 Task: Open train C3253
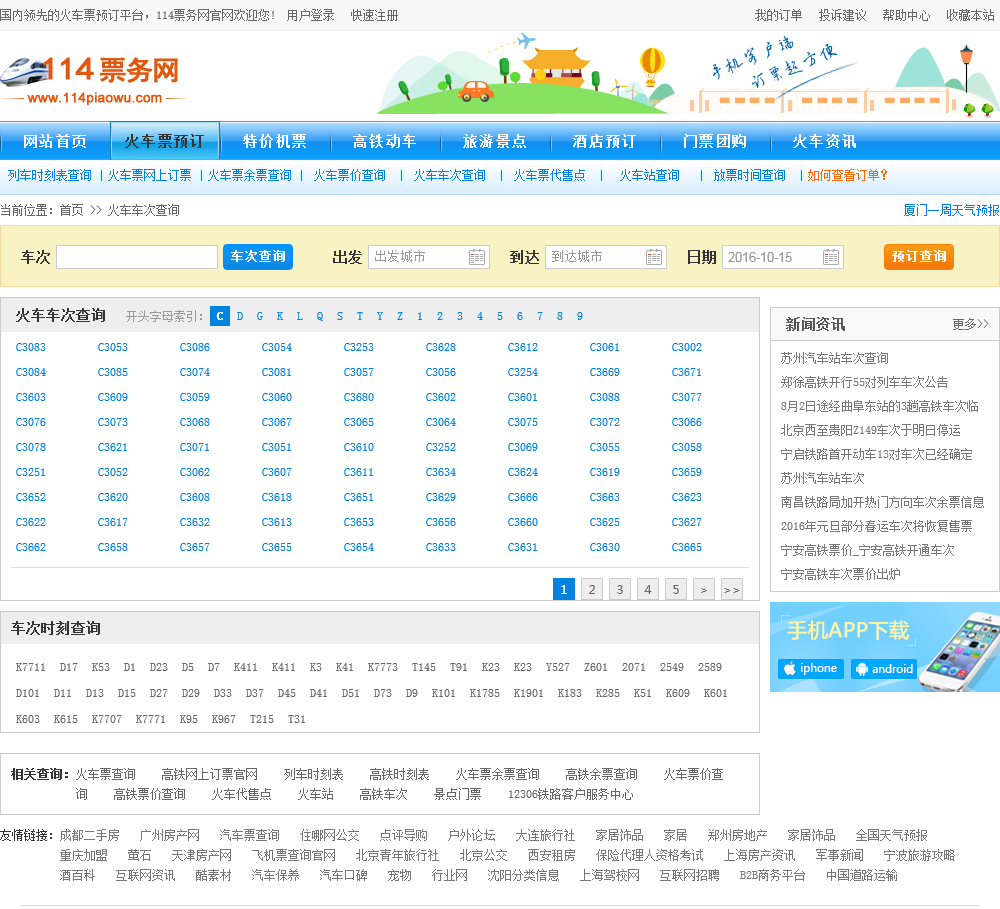click(358, 347)
